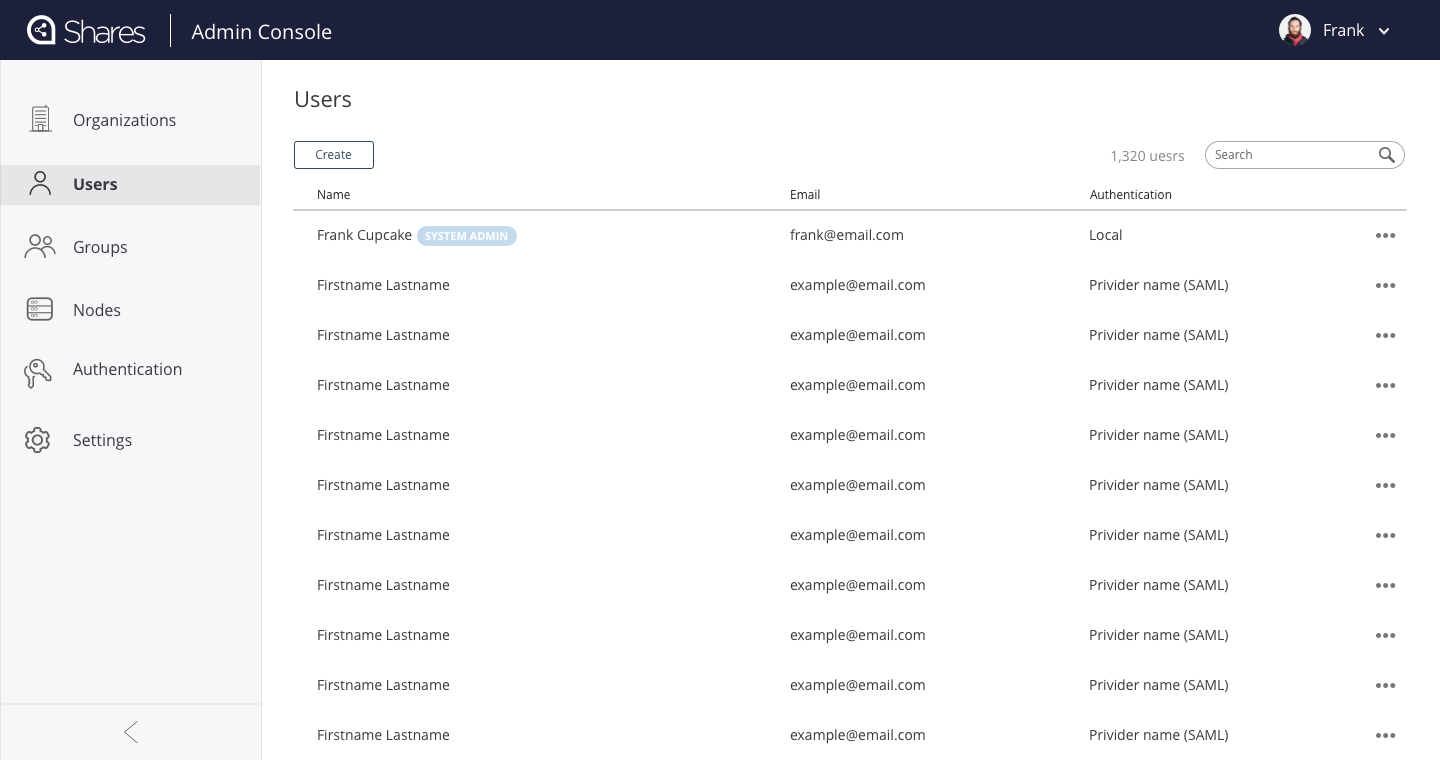
Task: Click the Local authentication cell
Action: pos(1106,235)
